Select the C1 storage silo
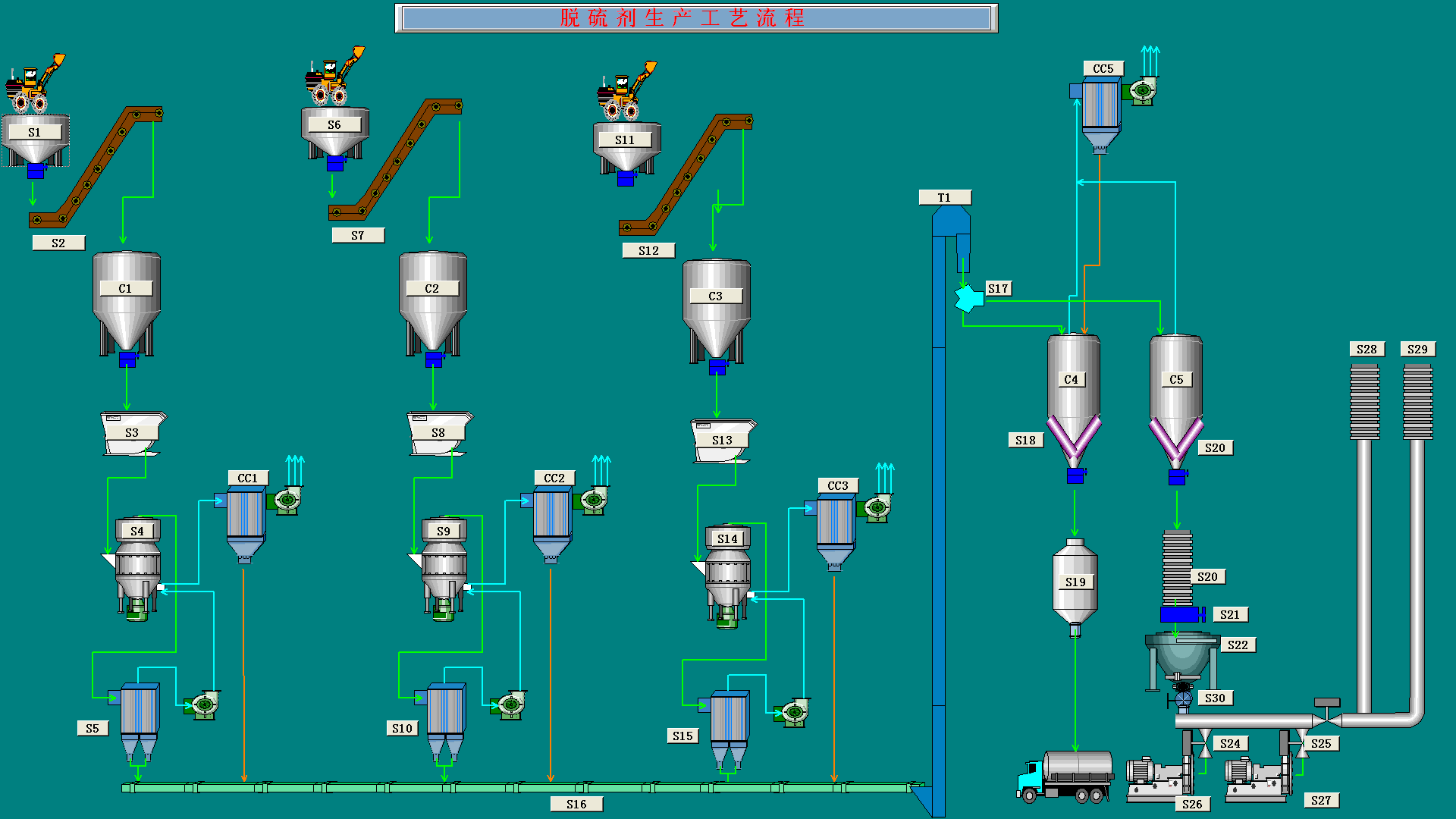Screen dimensions: 1456x819 pyautogui.click(x=127, y=303)
